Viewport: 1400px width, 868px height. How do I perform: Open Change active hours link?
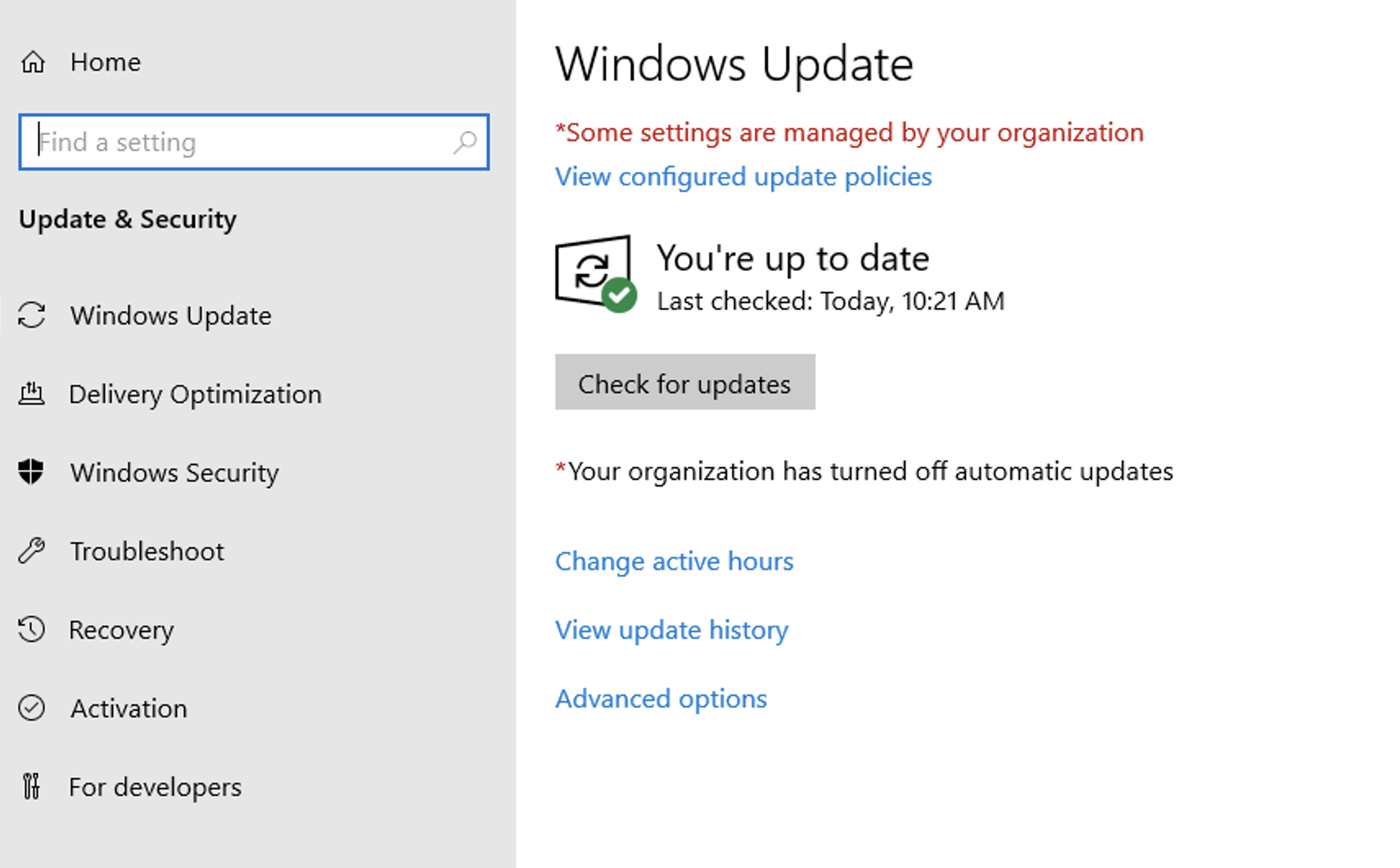(x=675, y=561)
